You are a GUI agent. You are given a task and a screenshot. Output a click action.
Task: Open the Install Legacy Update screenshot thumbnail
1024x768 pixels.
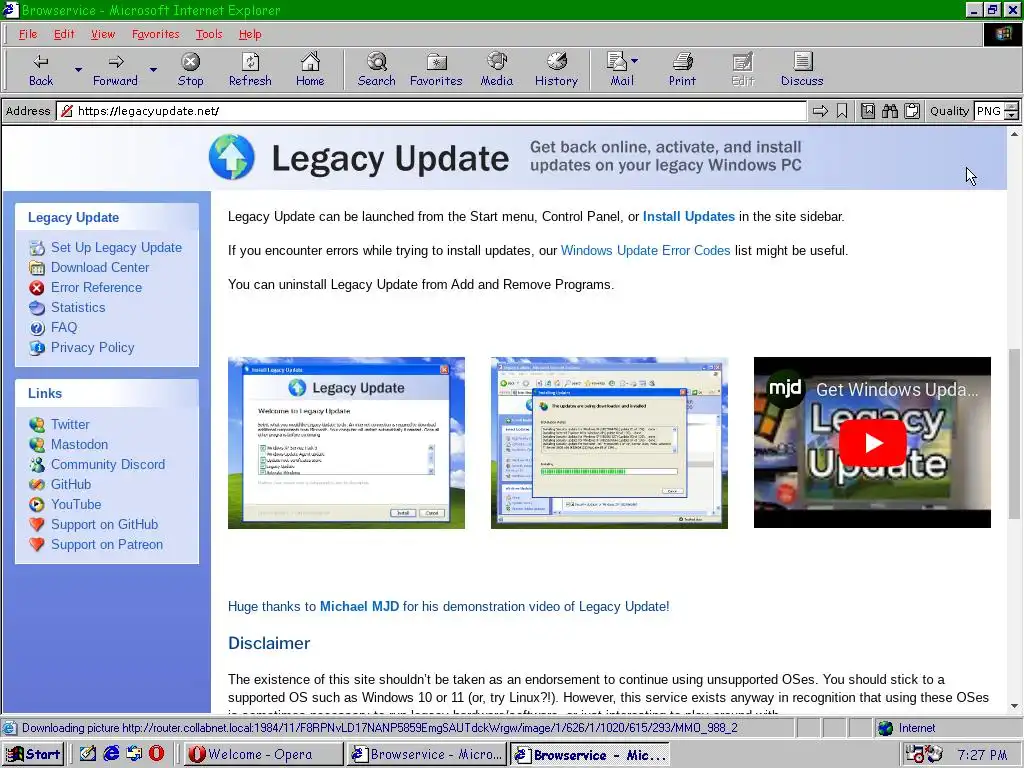click(346, 443)
